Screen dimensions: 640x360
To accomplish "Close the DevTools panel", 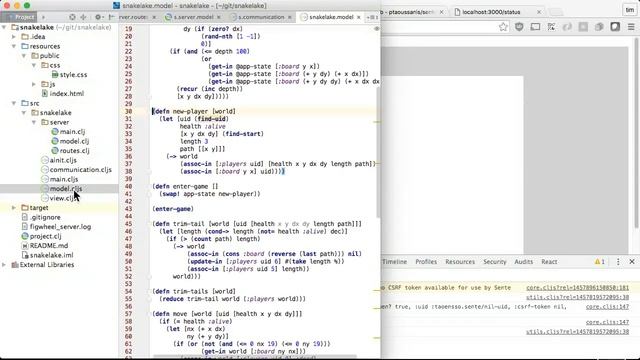I will (632, 262).
